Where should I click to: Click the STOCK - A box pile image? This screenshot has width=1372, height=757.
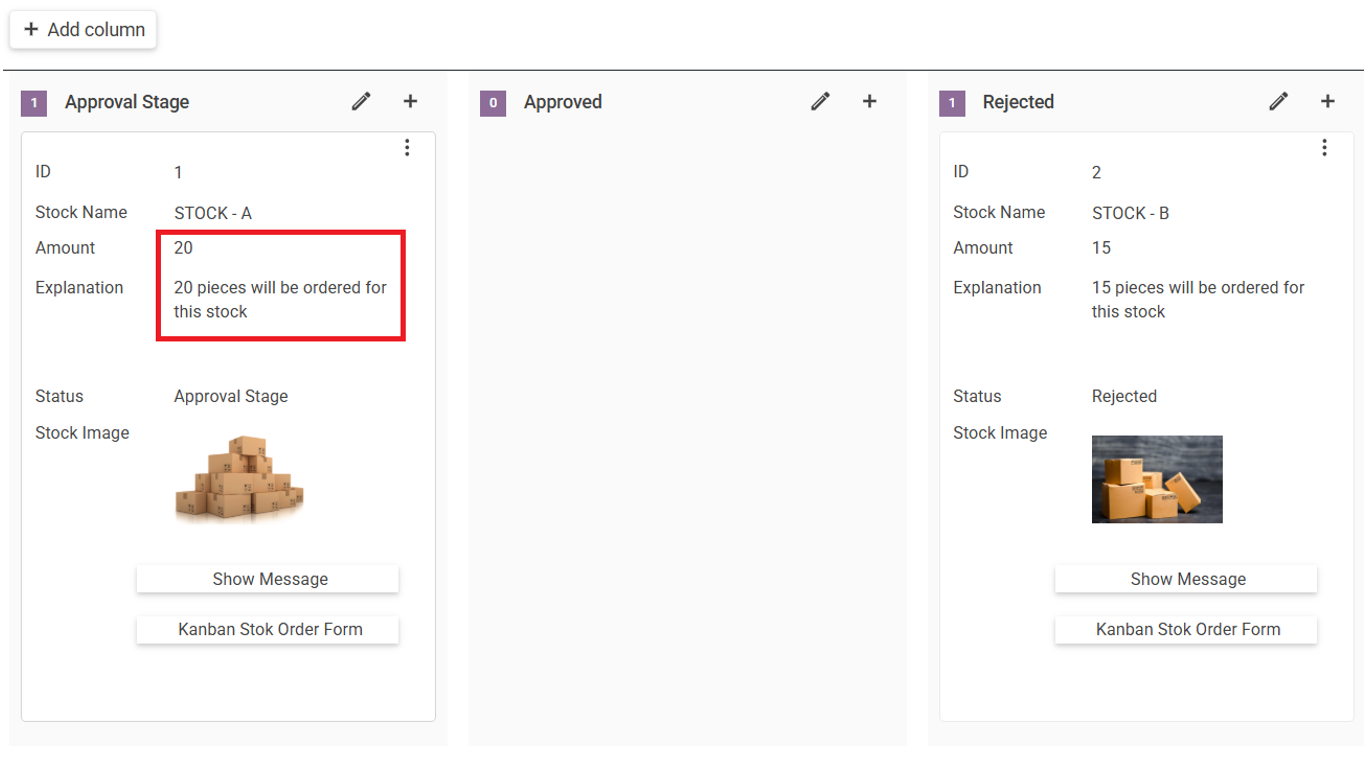coord(239,479)
